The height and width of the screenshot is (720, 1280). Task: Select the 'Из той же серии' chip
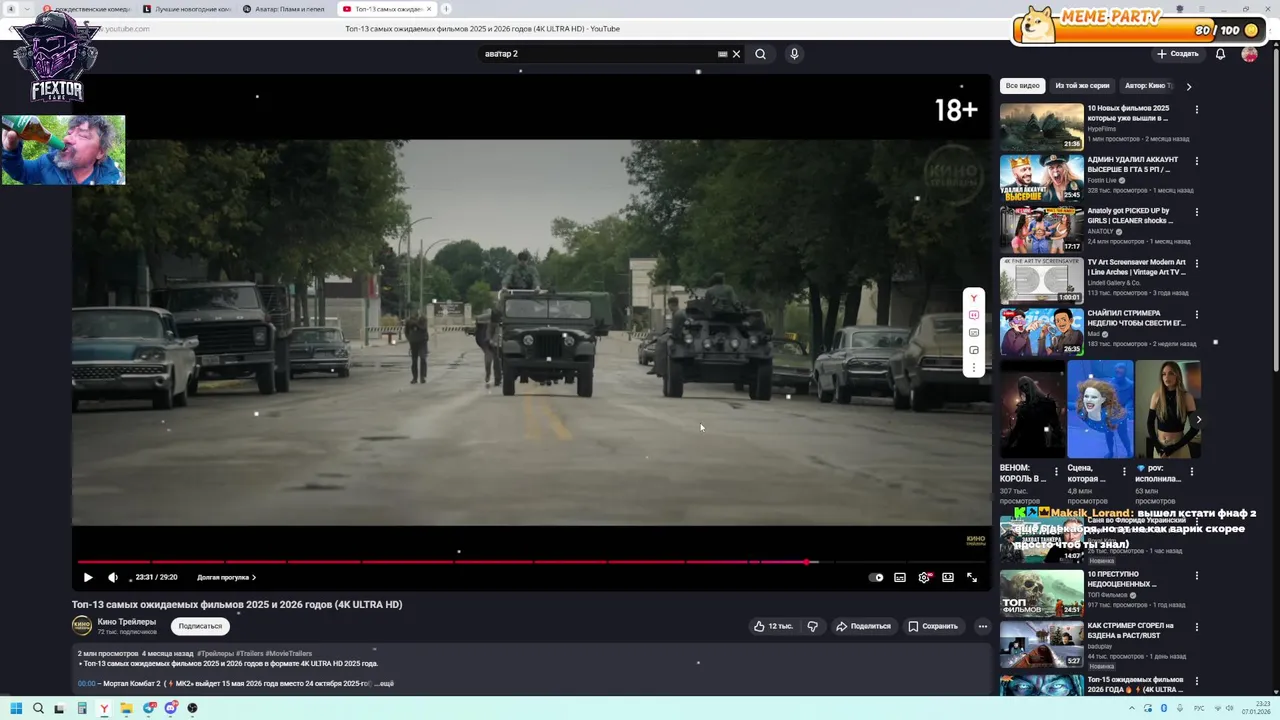[x=1082, y=86]
